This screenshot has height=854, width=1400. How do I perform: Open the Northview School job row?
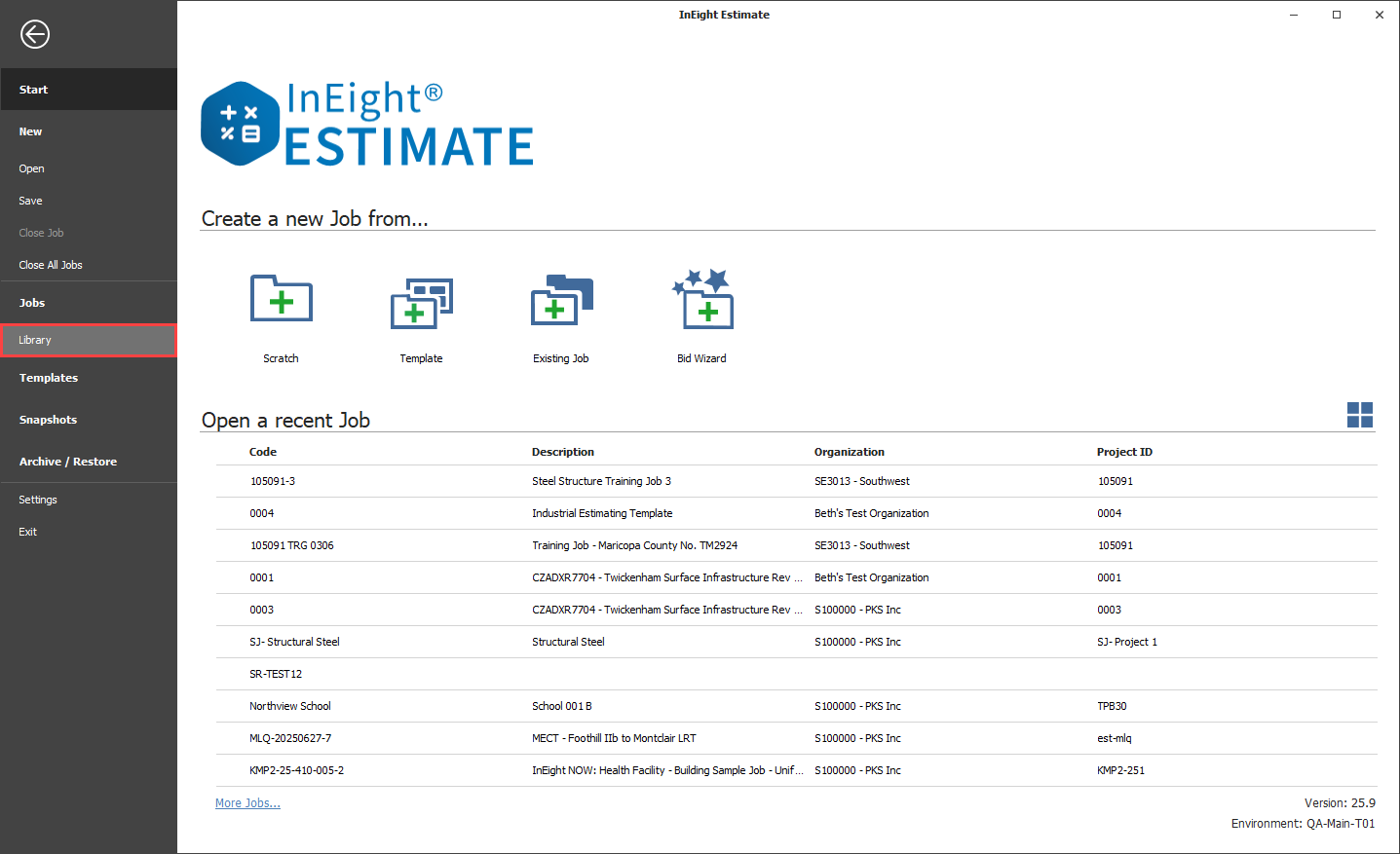click(290, 706)
